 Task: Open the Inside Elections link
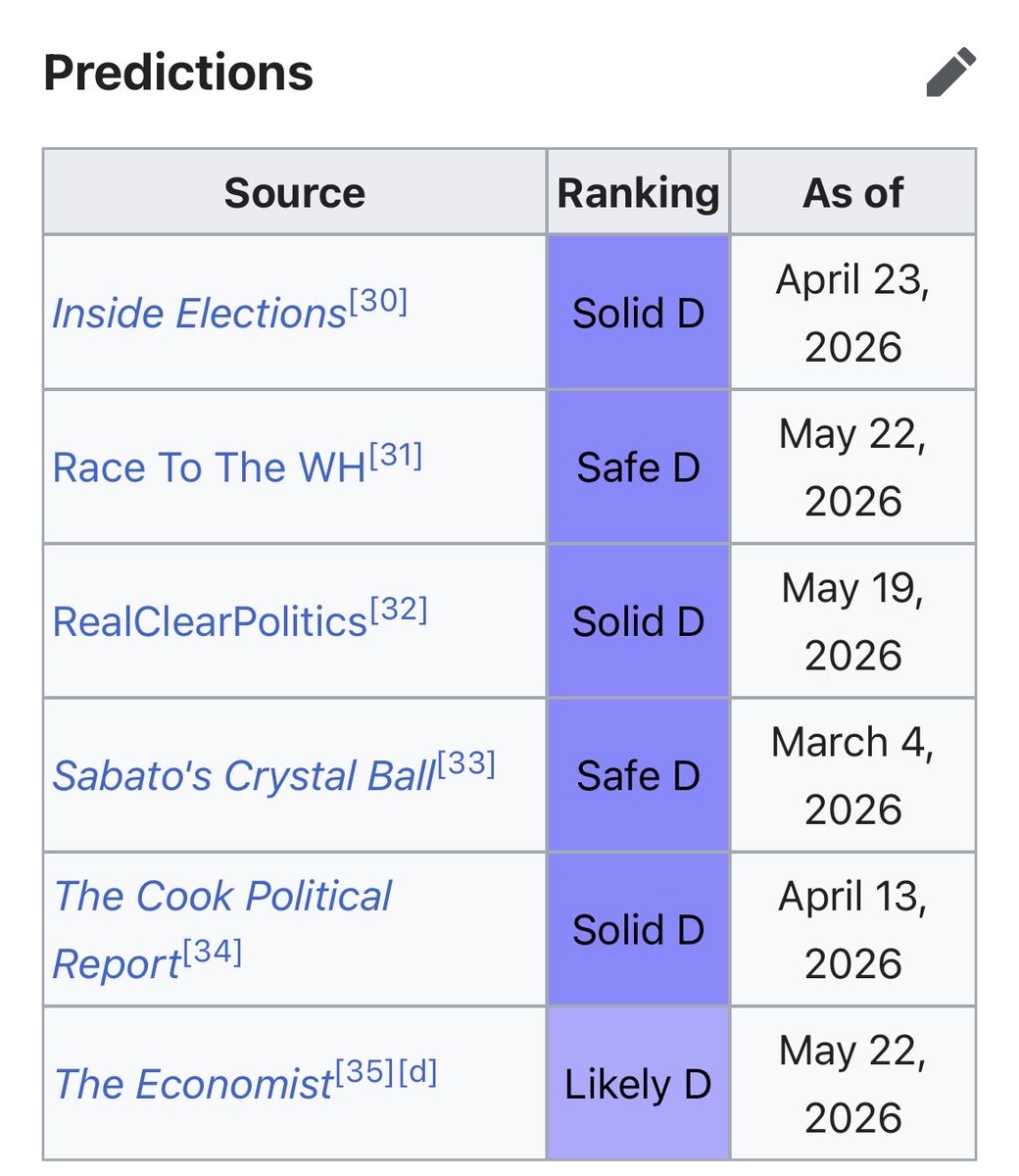tap(199, 314)
